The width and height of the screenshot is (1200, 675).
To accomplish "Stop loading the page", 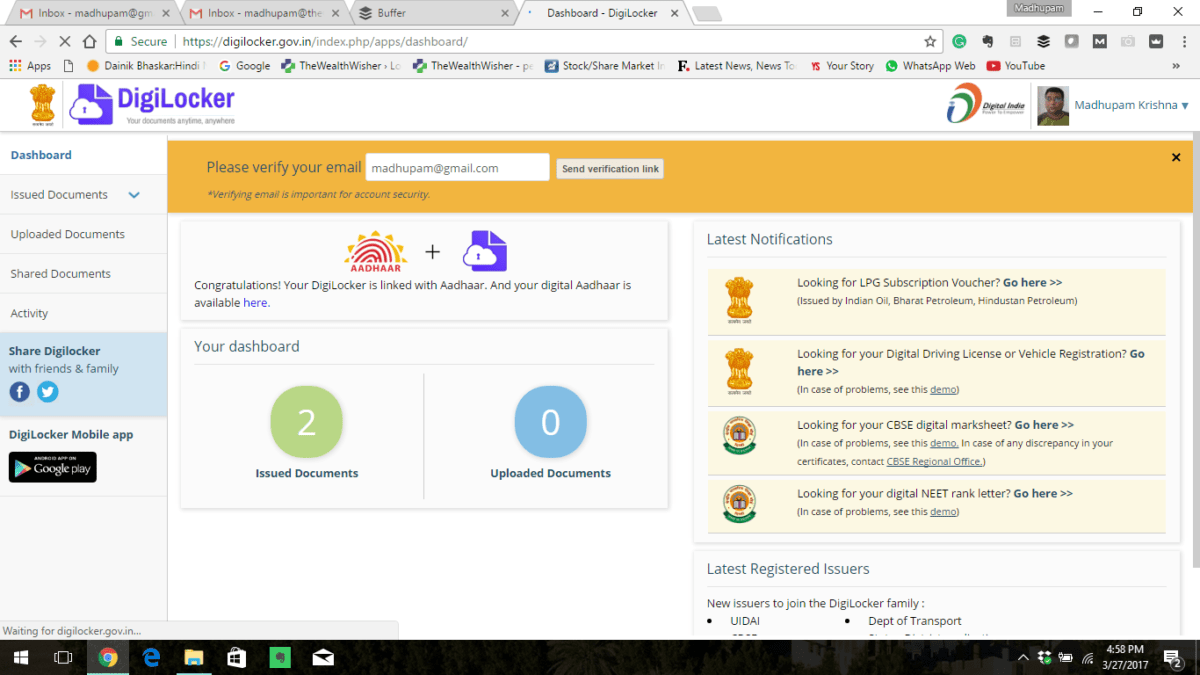I will pyautogui.click(x=64, y=42).
